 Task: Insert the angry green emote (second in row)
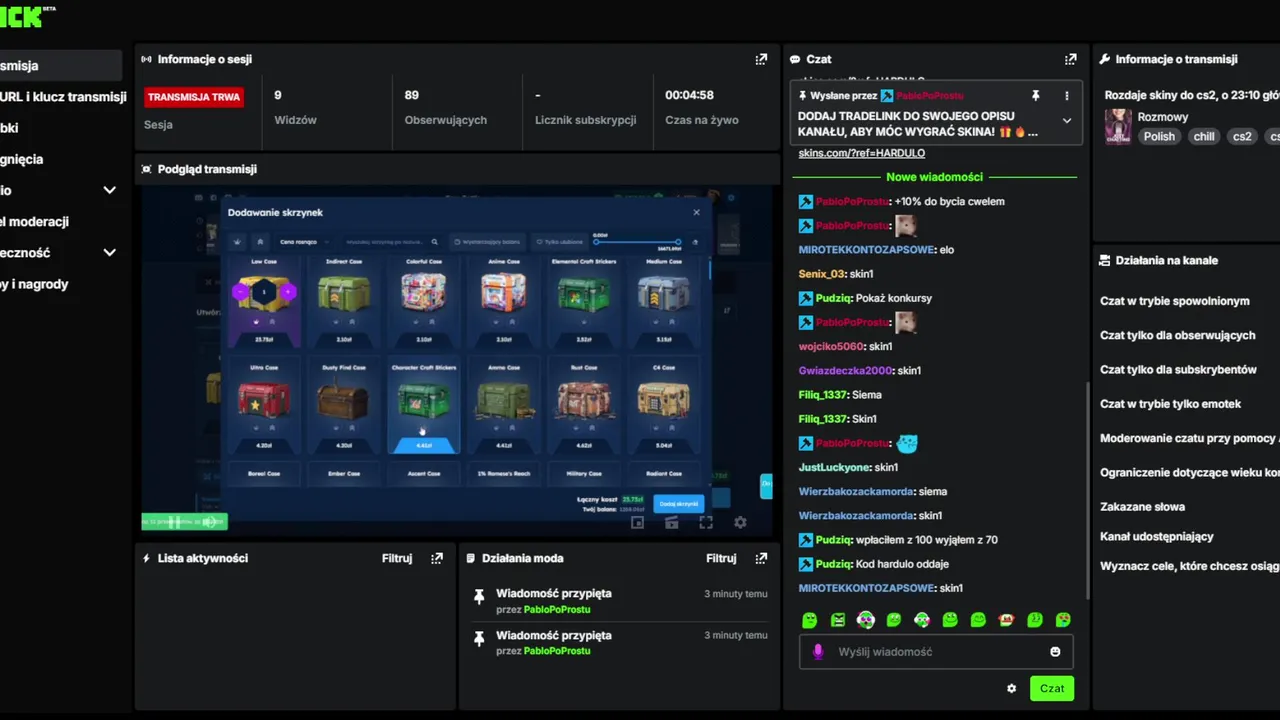(838, 620)
